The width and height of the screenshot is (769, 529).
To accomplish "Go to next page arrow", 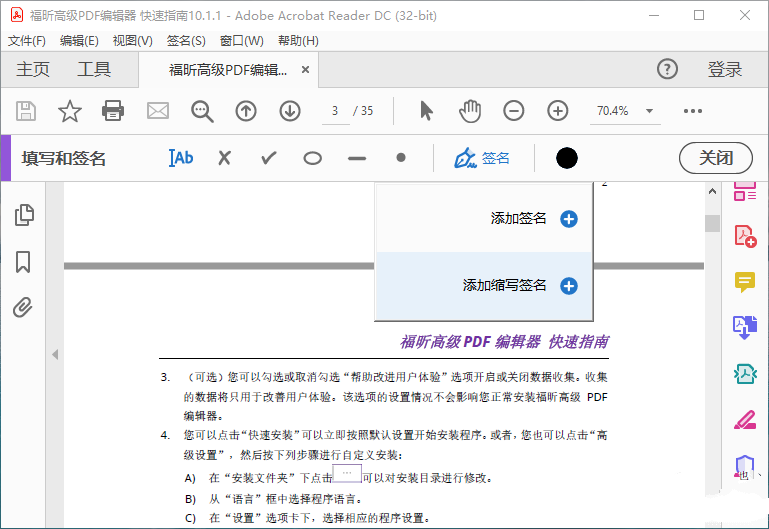I will point(290,111).
